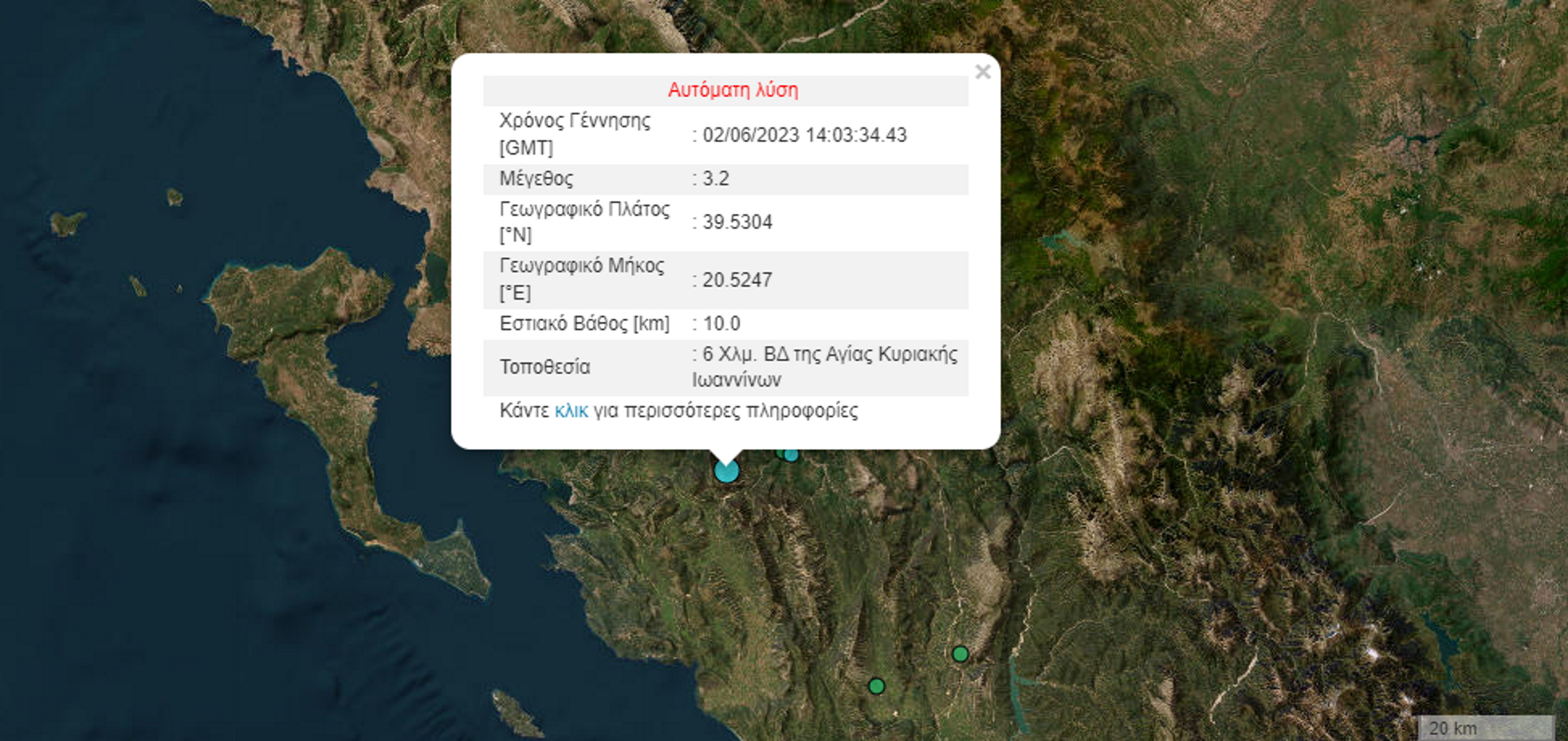Select the lowest green earthquake marker
The width and height of the screenshot is (1568, 741).
877,686
